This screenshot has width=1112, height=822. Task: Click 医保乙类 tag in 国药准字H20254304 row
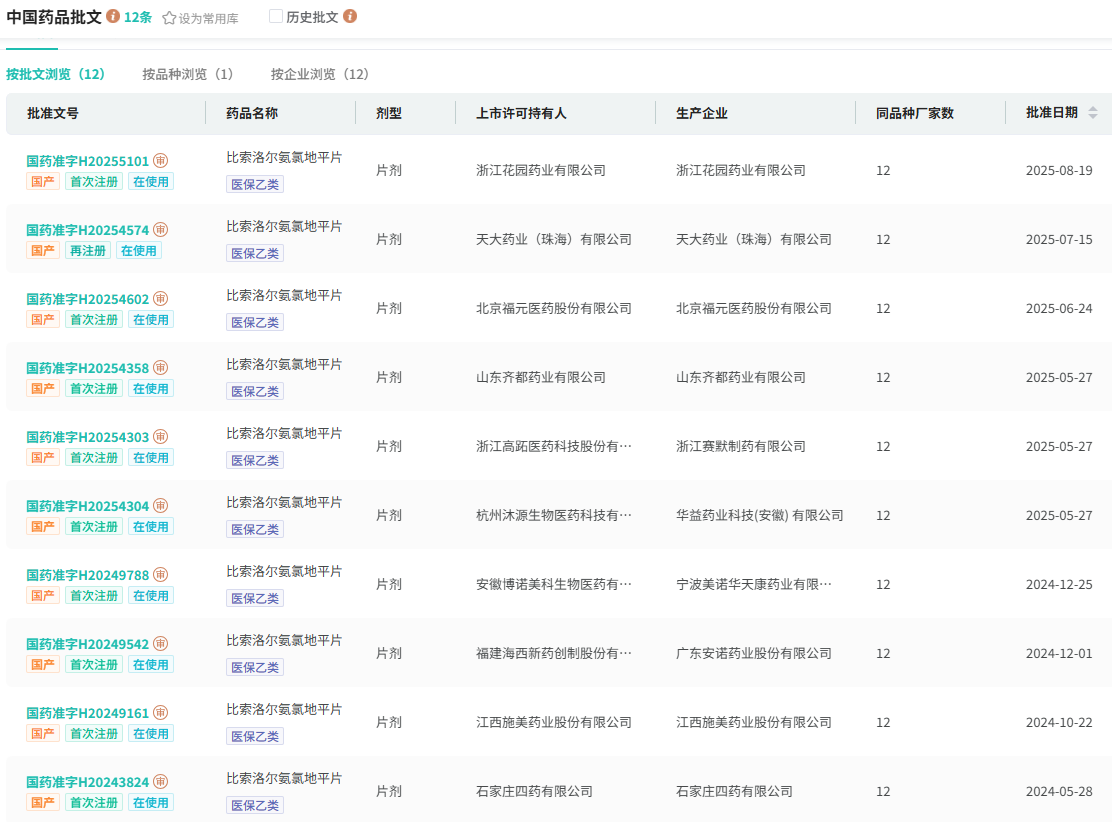[255, 529]
